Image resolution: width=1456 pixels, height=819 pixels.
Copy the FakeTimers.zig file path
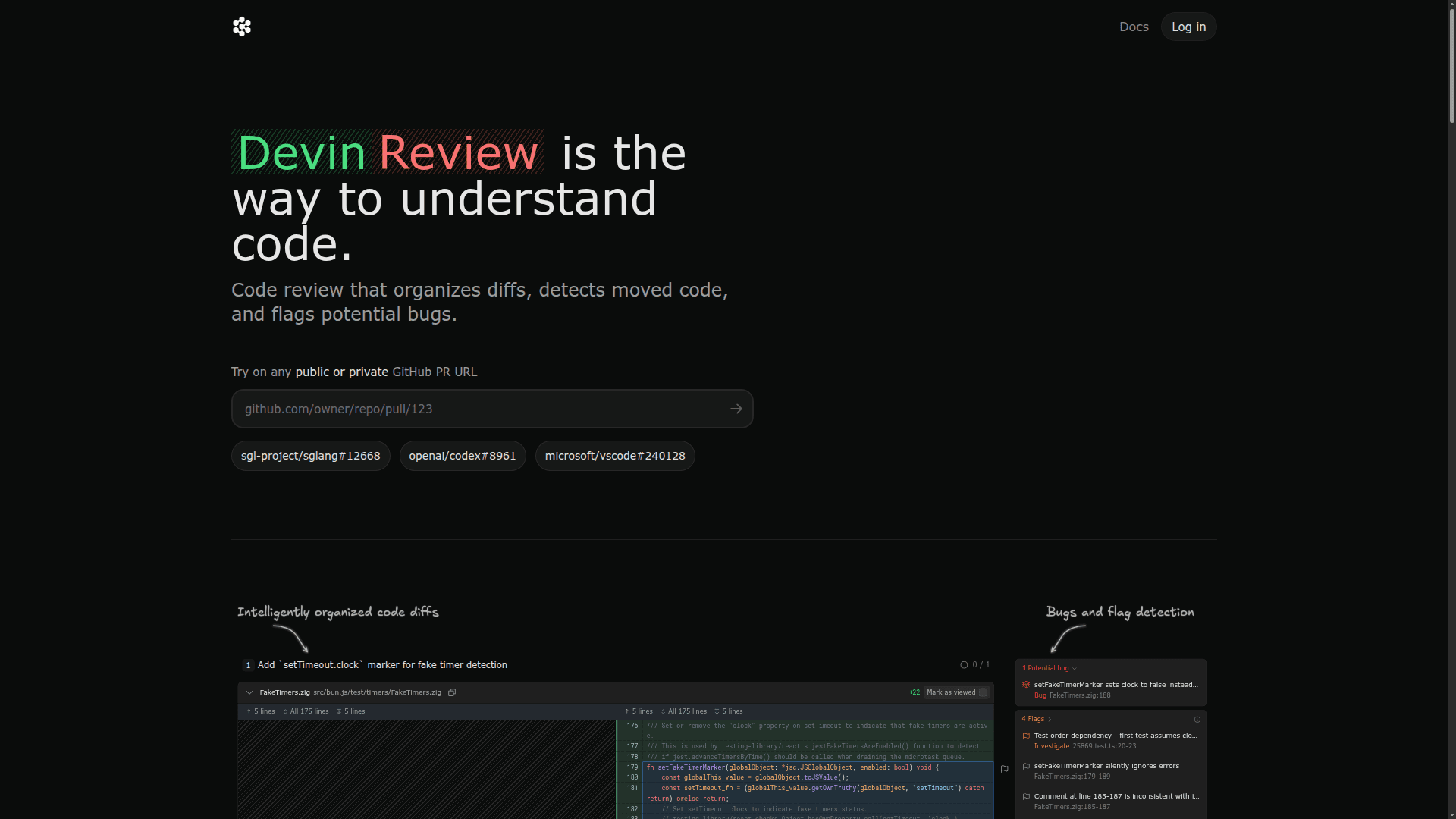pos(452,692)
